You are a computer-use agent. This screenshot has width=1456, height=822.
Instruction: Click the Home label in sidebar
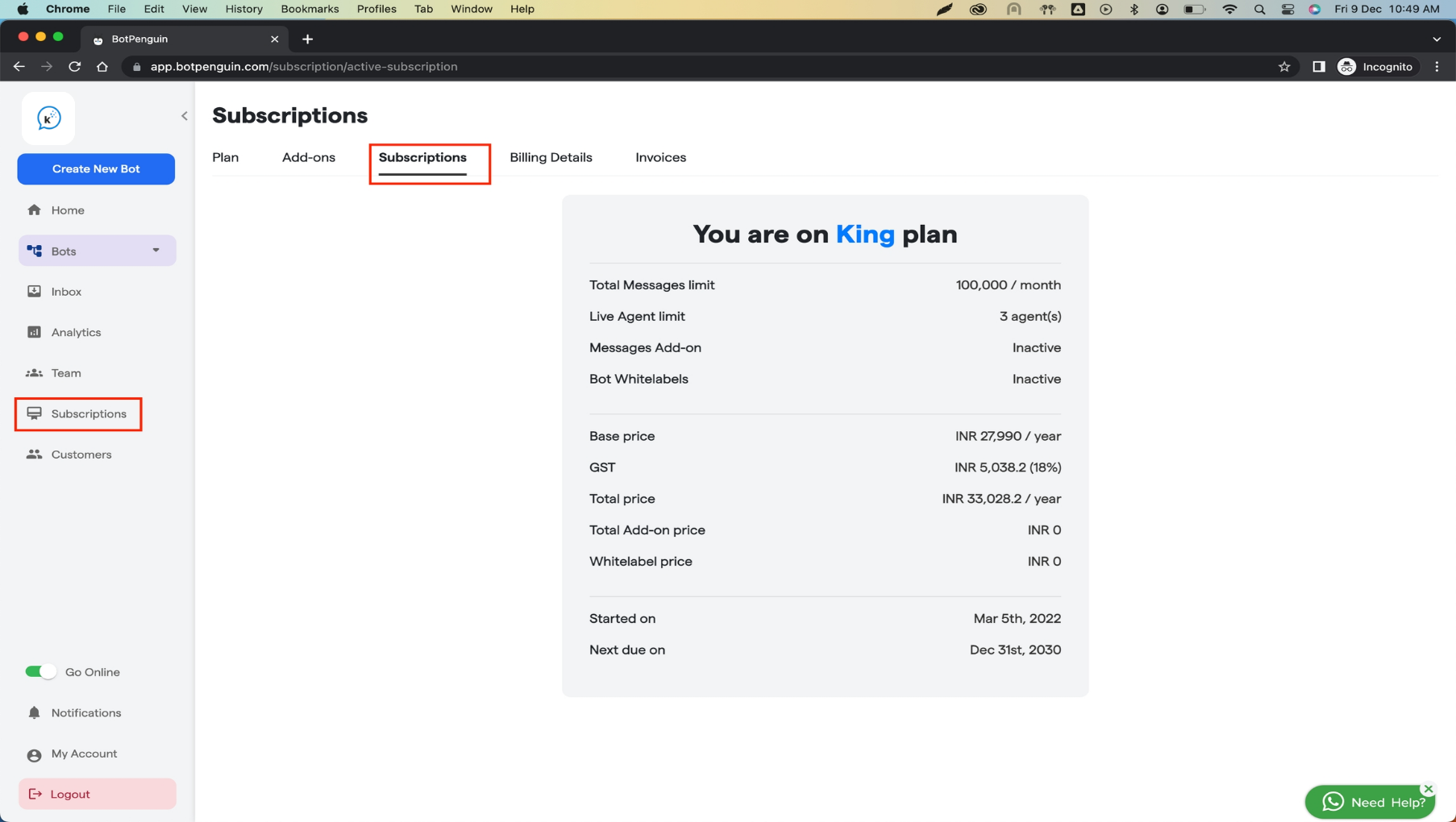pyautogui.click(x=68, y=210)
